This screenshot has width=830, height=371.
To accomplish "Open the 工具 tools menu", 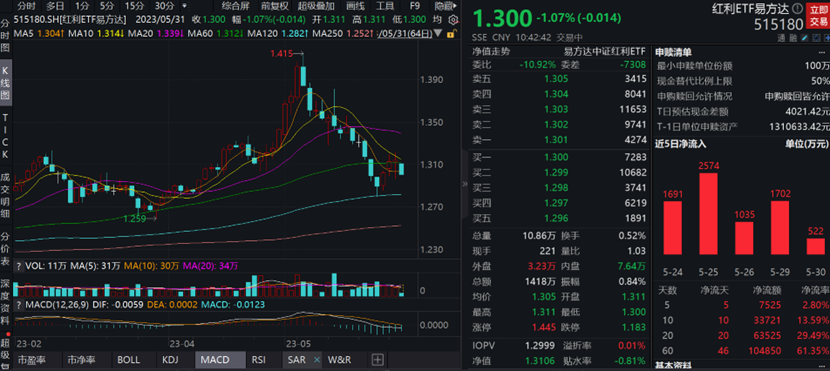I will coord(385,6).
